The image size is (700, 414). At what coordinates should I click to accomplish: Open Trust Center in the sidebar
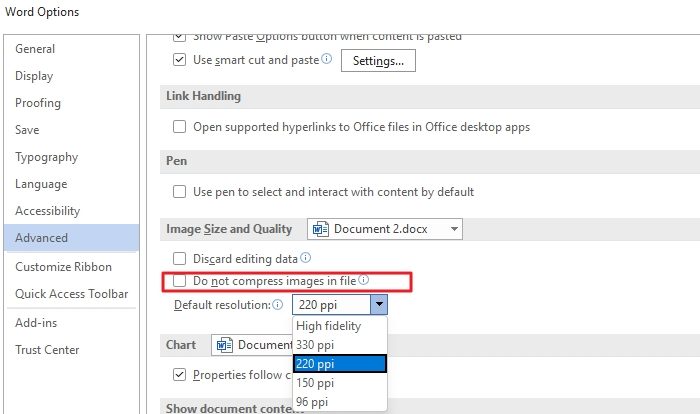coord(47,350)
